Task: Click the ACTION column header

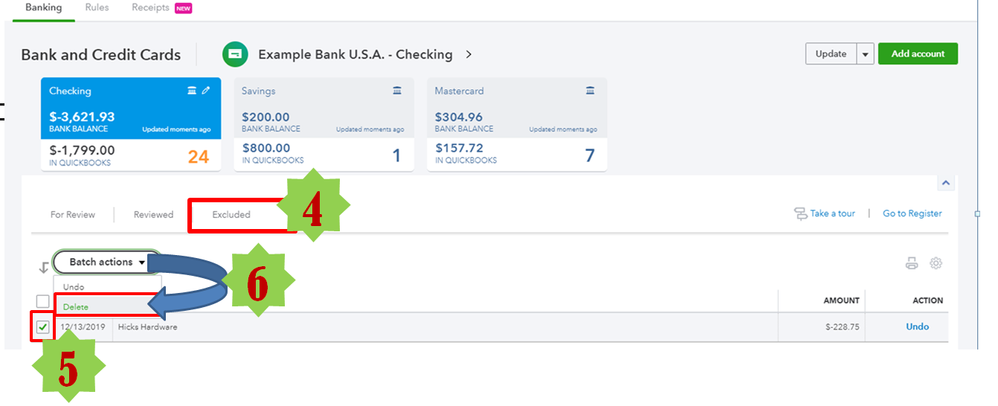Action: click(926, 300)
